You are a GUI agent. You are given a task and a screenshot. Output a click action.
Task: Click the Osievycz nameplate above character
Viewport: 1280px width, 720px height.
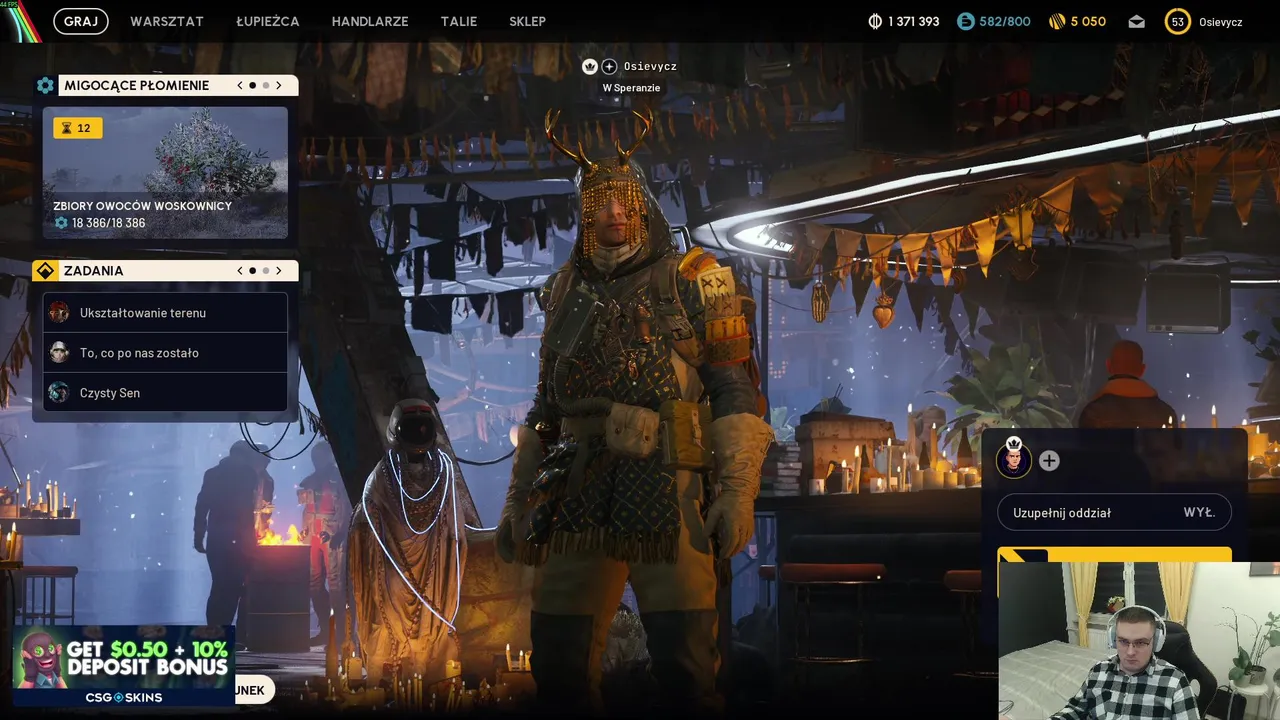tap(650, 66)
